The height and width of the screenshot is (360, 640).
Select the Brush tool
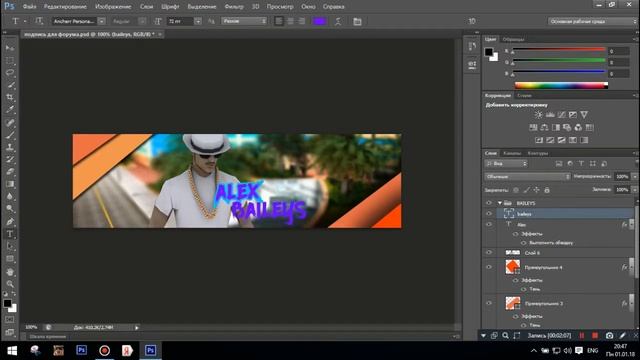[x=10, y=135]
